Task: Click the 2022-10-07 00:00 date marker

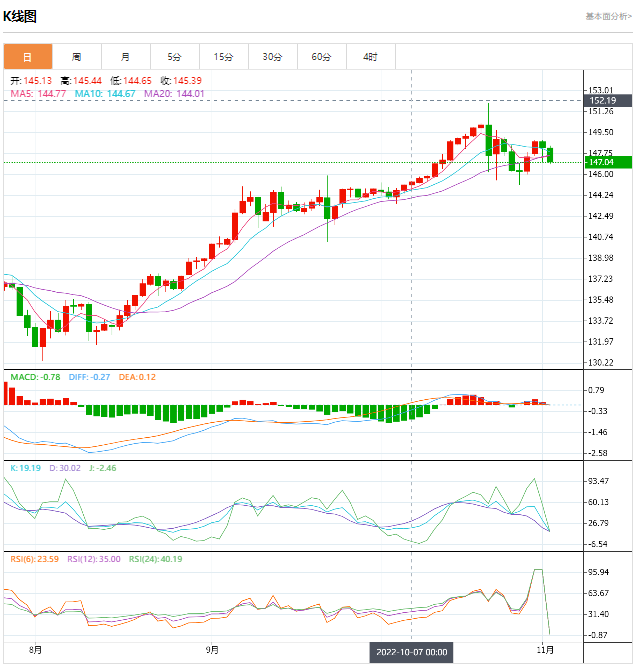Action: click(x=412, y=652)
